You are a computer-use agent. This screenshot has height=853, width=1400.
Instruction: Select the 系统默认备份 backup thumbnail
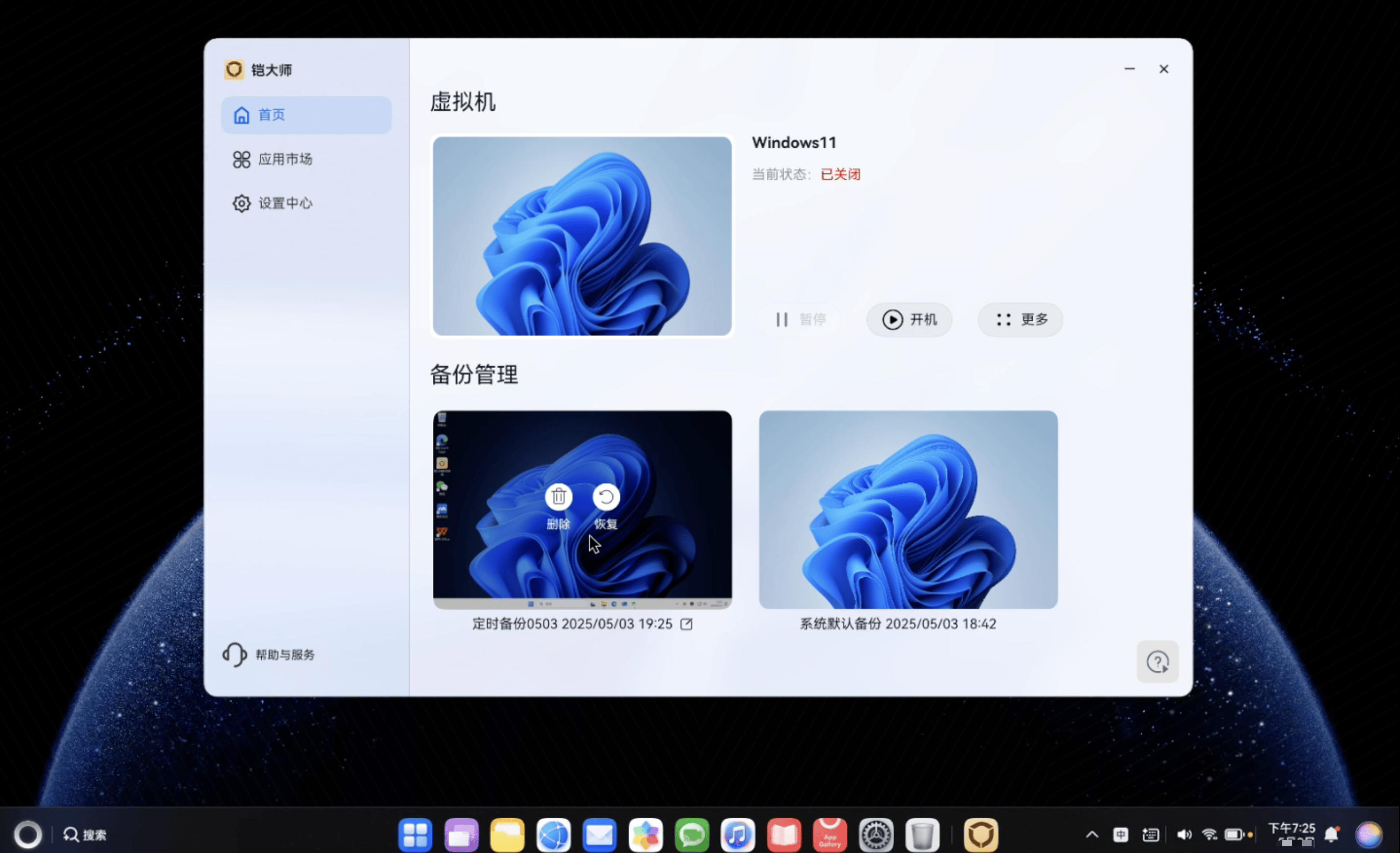908,509
